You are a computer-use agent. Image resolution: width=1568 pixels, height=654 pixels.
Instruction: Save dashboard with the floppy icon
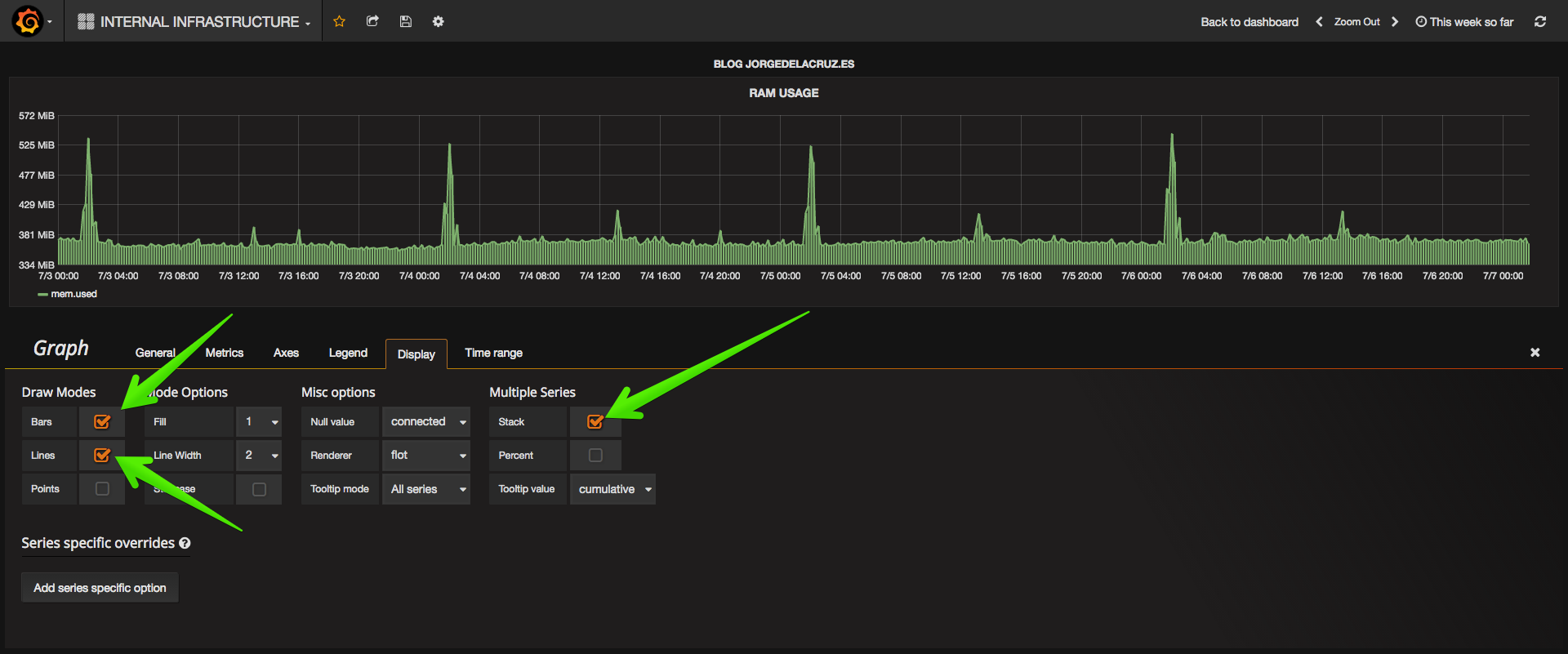pos(406,21)
